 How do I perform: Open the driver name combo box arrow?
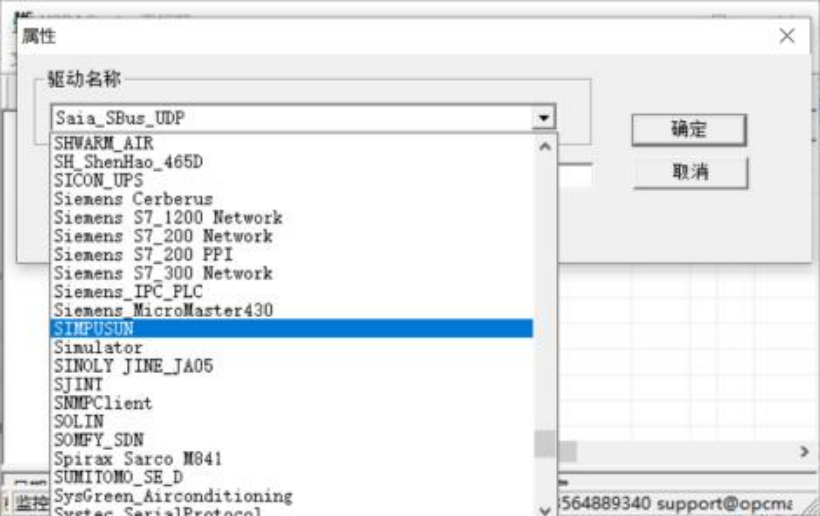tap(543, 118)
